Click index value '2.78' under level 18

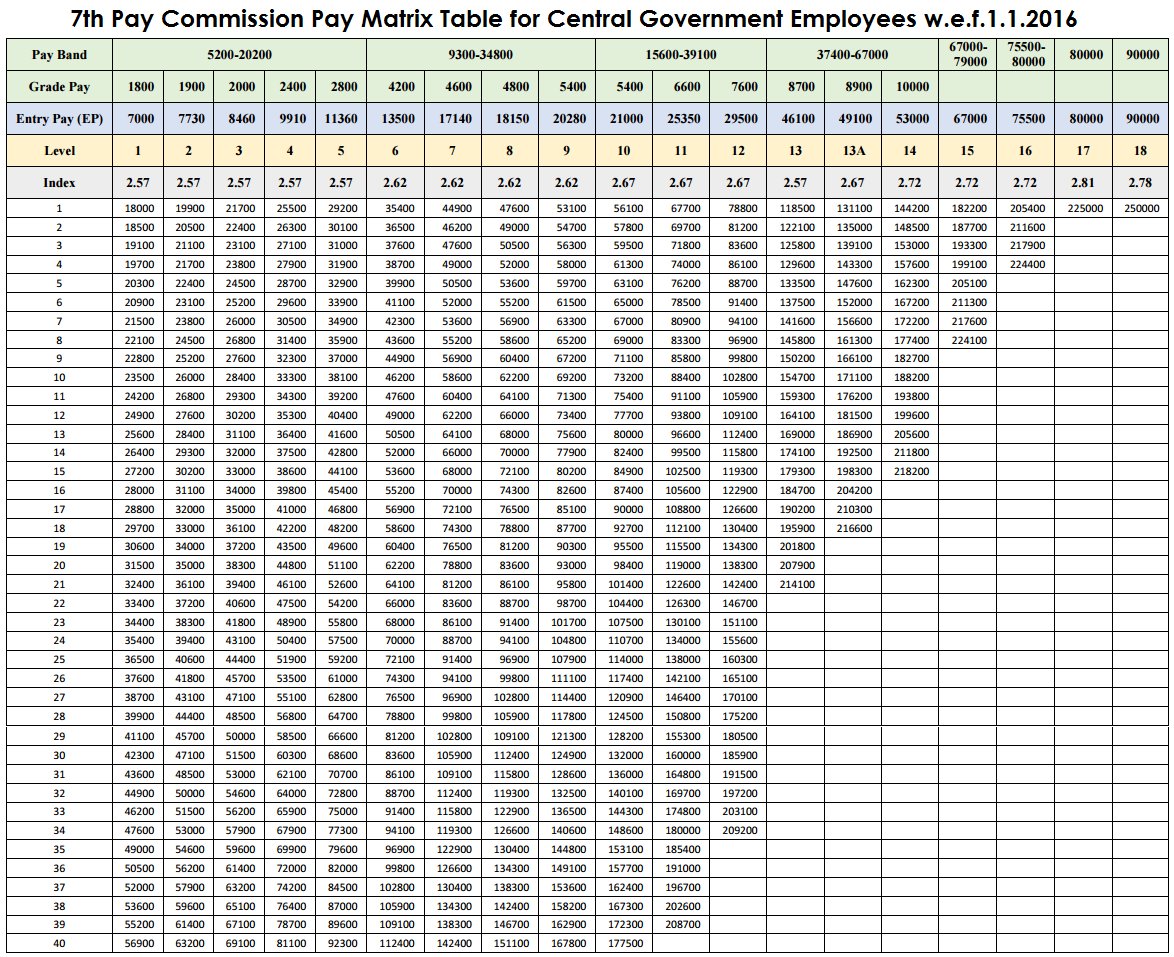[1140, 183]
